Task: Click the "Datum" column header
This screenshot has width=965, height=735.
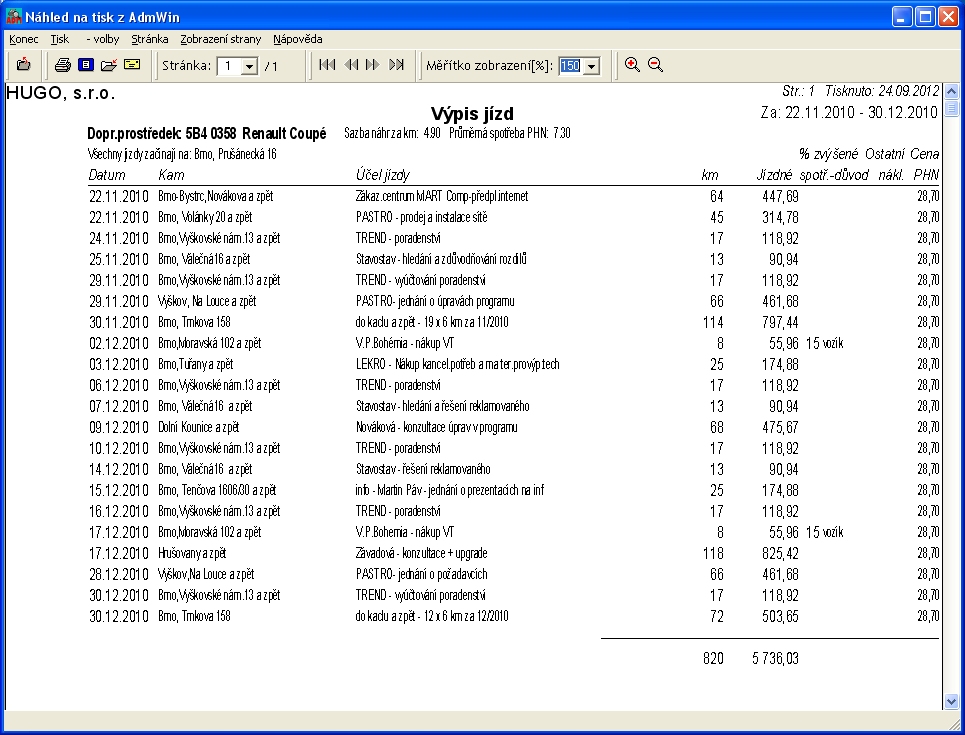Action: [x=107, y=175]
